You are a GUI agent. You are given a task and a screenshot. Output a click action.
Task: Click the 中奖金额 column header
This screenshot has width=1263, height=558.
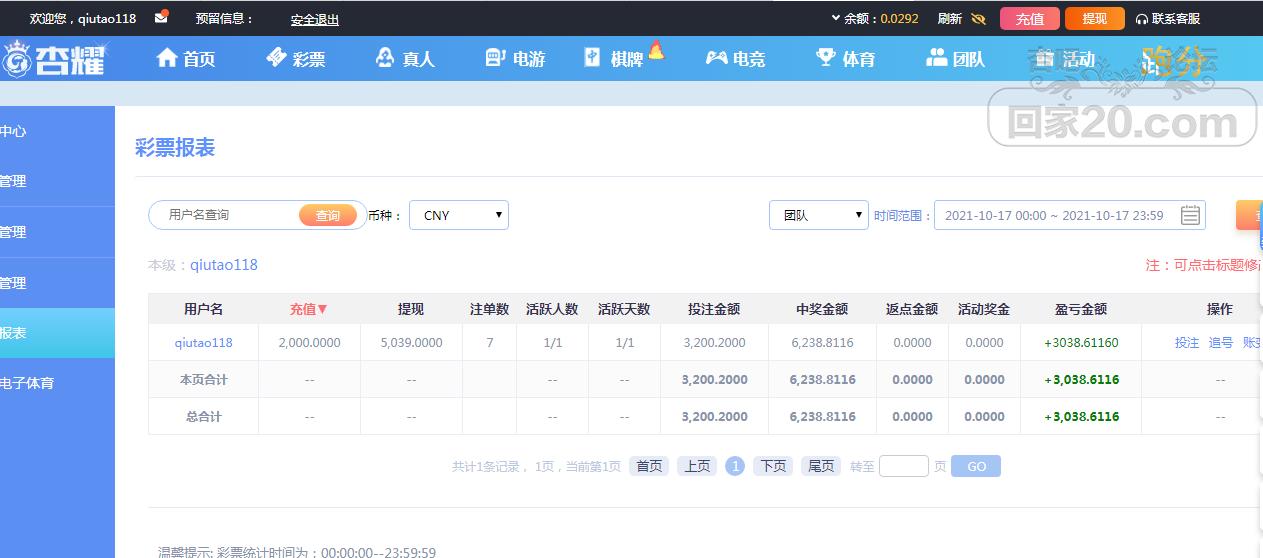point(822,309)
